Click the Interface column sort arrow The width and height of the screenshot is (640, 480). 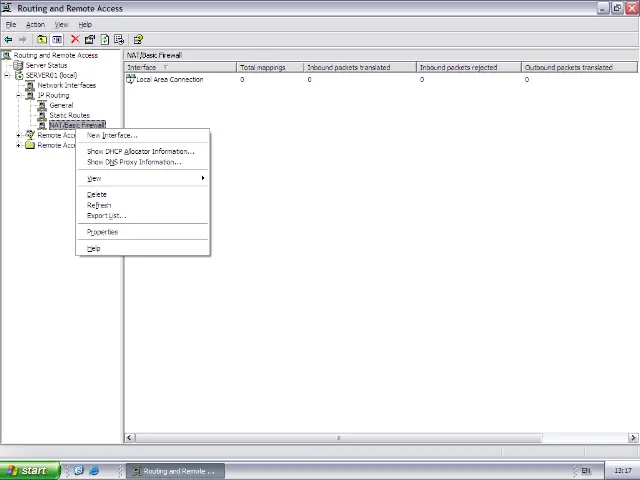165,67
